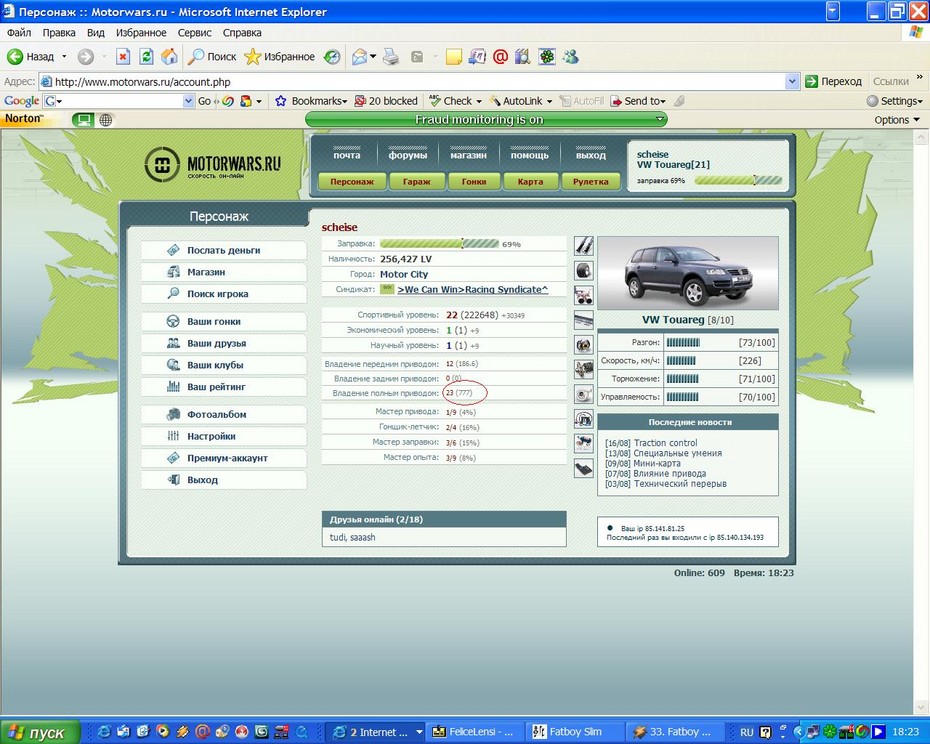Go to the browser Home page
The width and height of the screenshot is (930, 744).
(x=170, y=57)
